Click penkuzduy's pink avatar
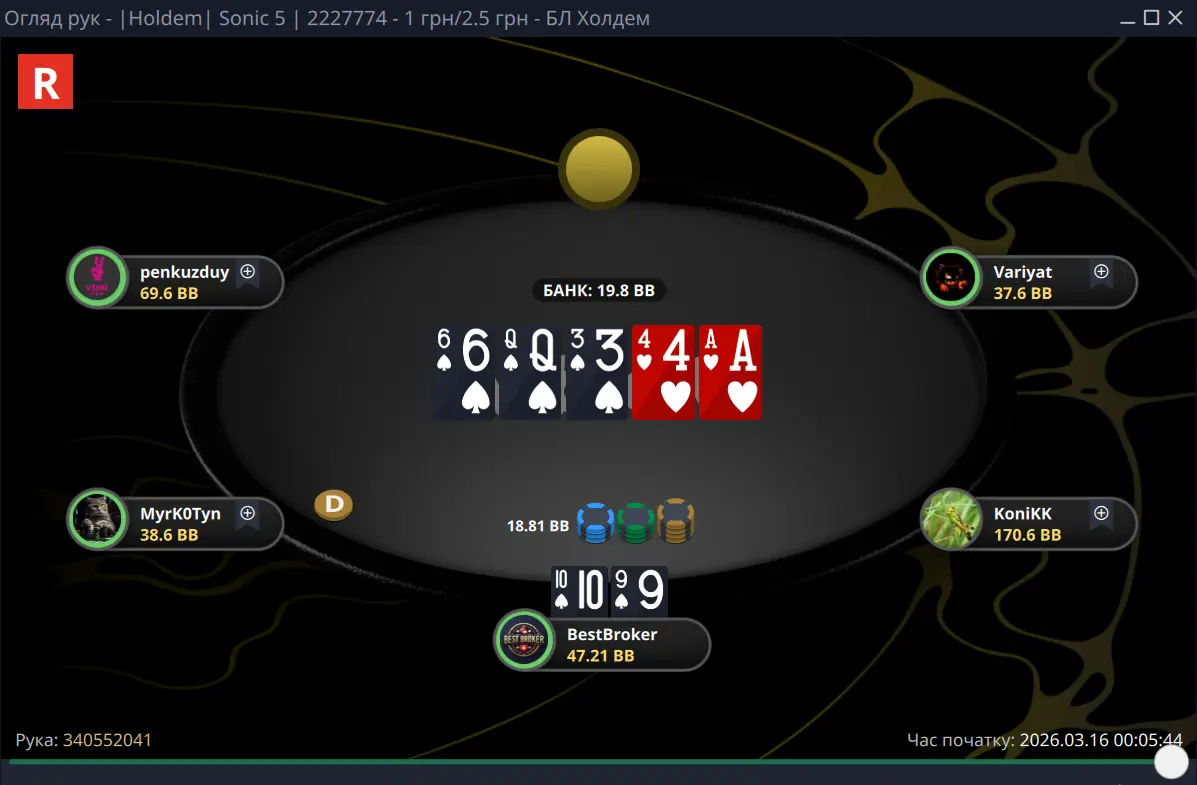The image size is (1197, 785). (x=98, y=278)
